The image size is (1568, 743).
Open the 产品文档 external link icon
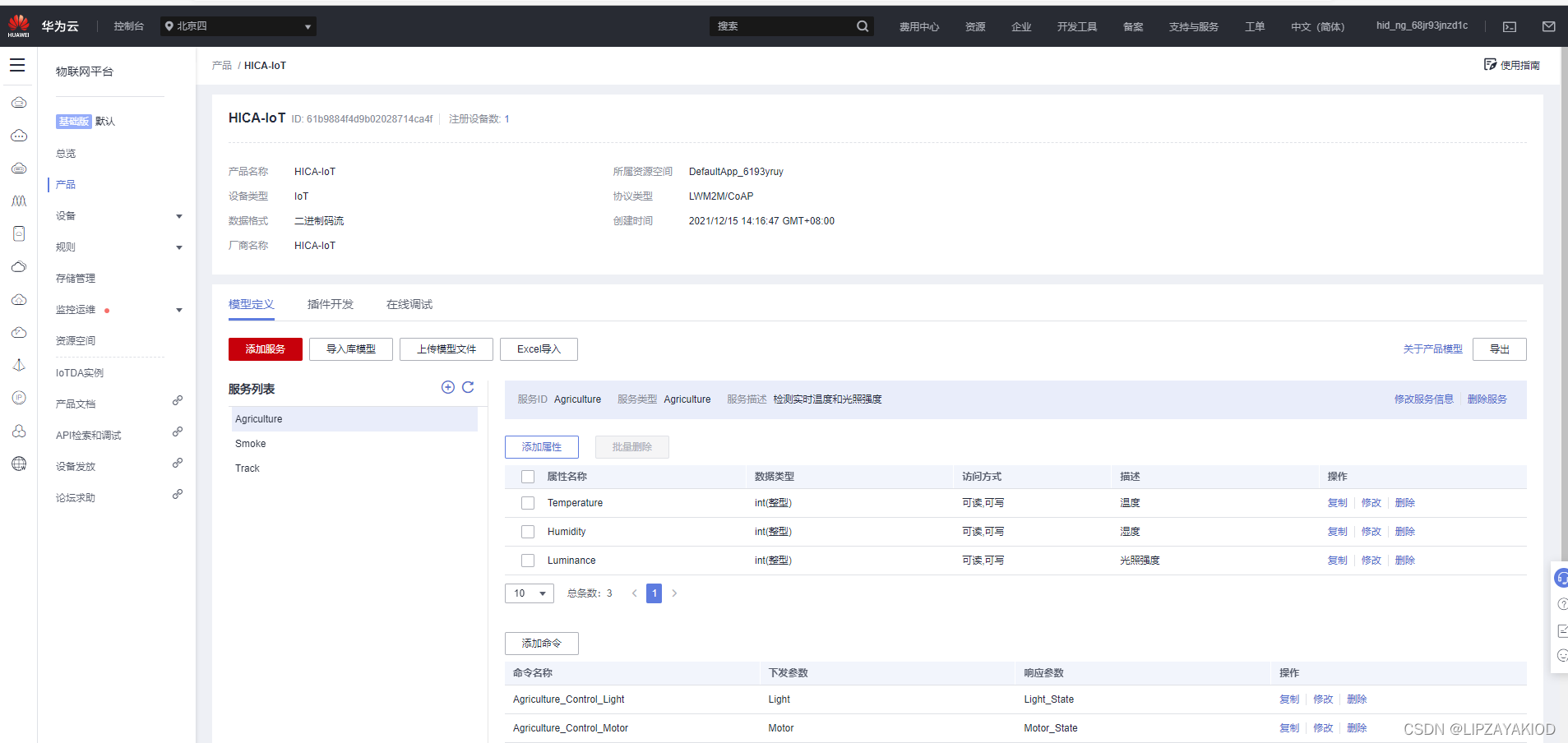177,401
